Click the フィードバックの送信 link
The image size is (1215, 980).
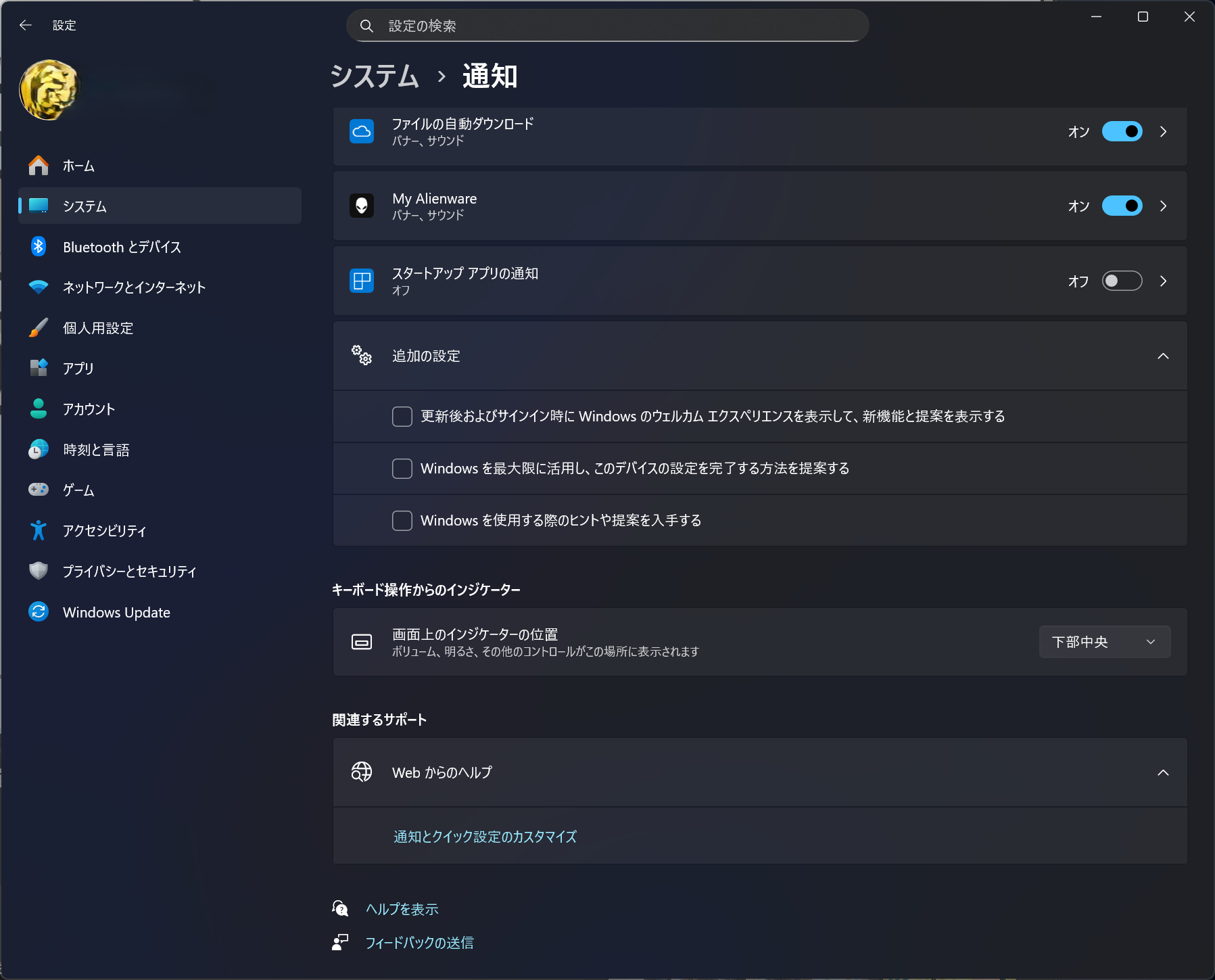click(419, 943)
